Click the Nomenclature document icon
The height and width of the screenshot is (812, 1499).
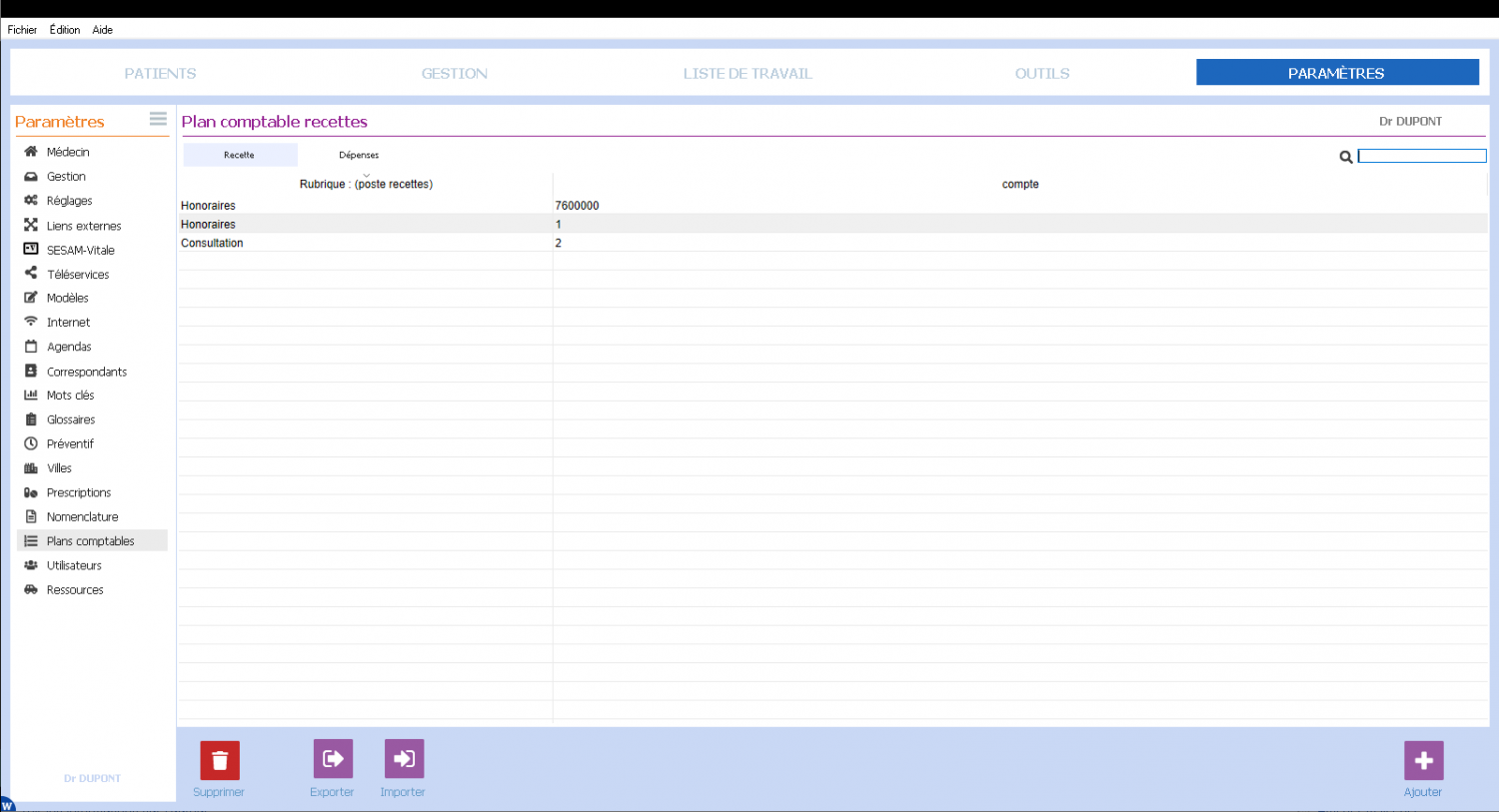coord(31,516)
